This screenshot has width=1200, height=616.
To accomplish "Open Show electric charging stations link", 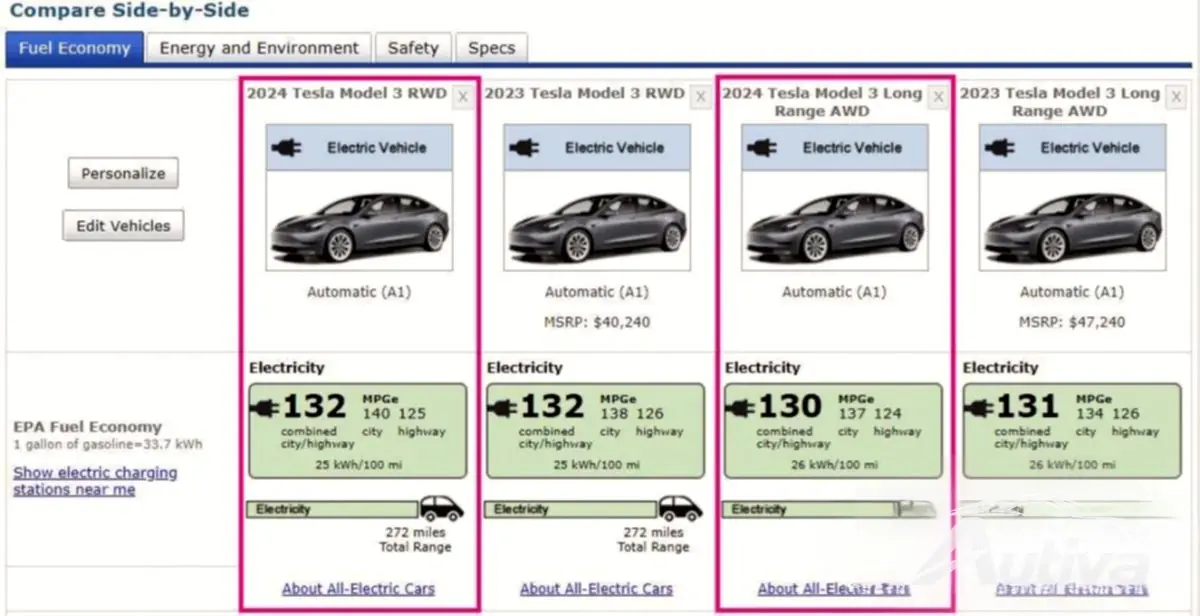I will (x=95, y=481).
